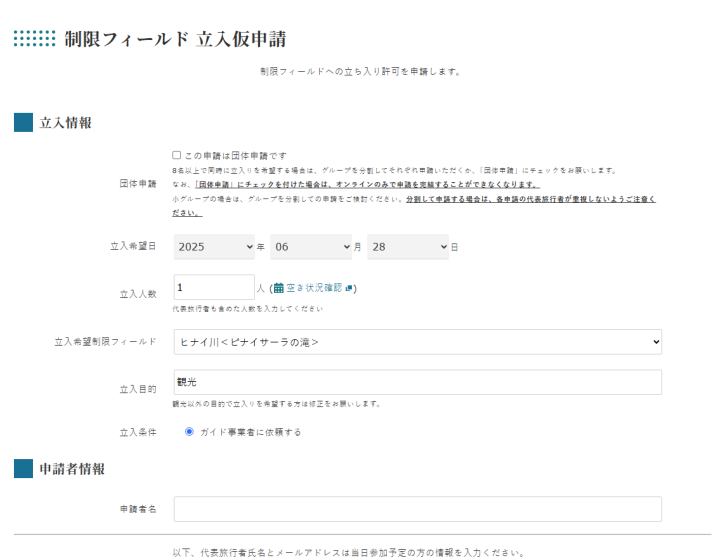Image resolution: width=718 pixels, height=558 pixels.
Task: Open the month dropdown showing 06
Action: pyautogui.click(x=311, y=246)
